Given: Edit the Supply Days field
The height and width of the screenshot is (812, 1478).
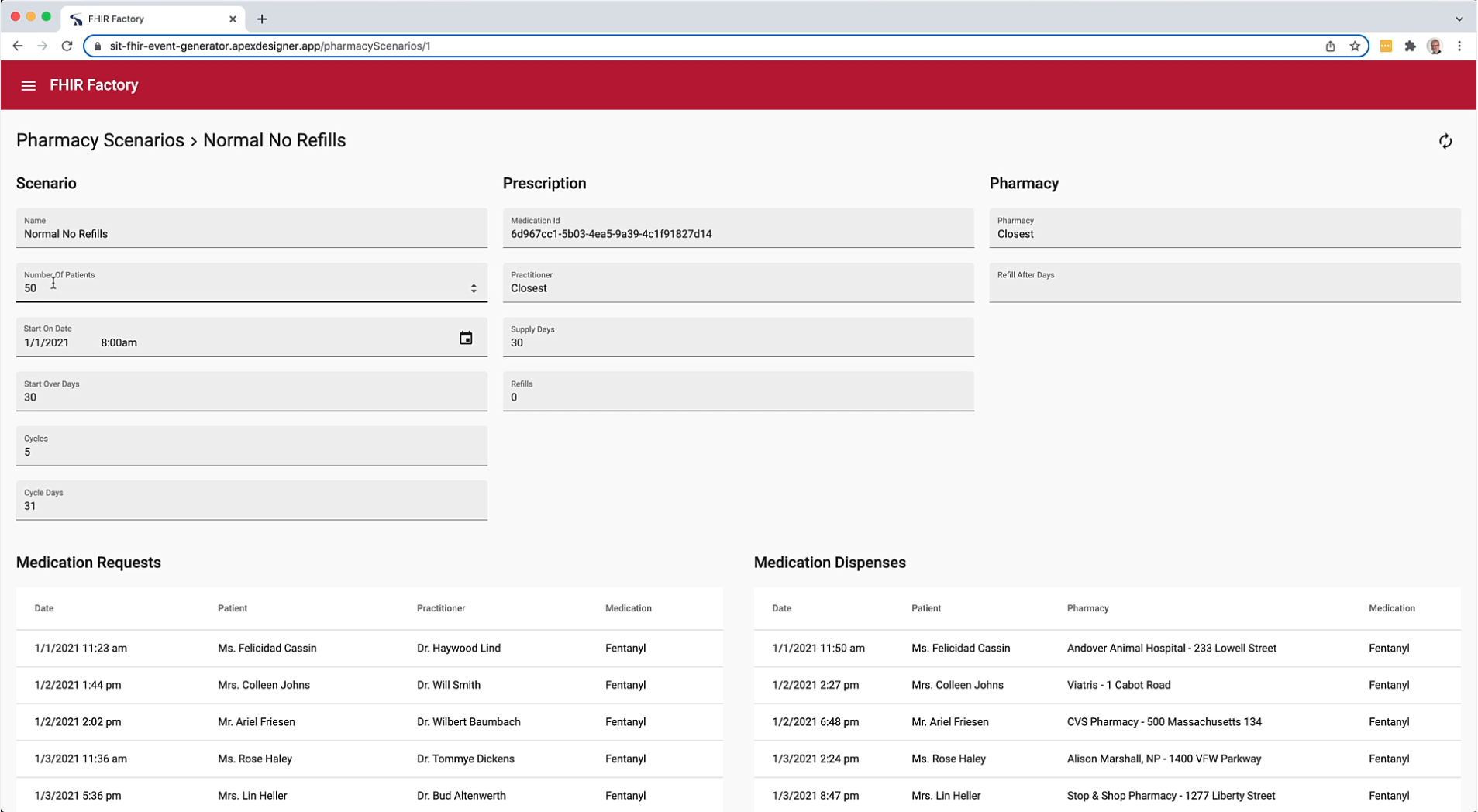Looking at the screenshot, I should click(739, 337).
